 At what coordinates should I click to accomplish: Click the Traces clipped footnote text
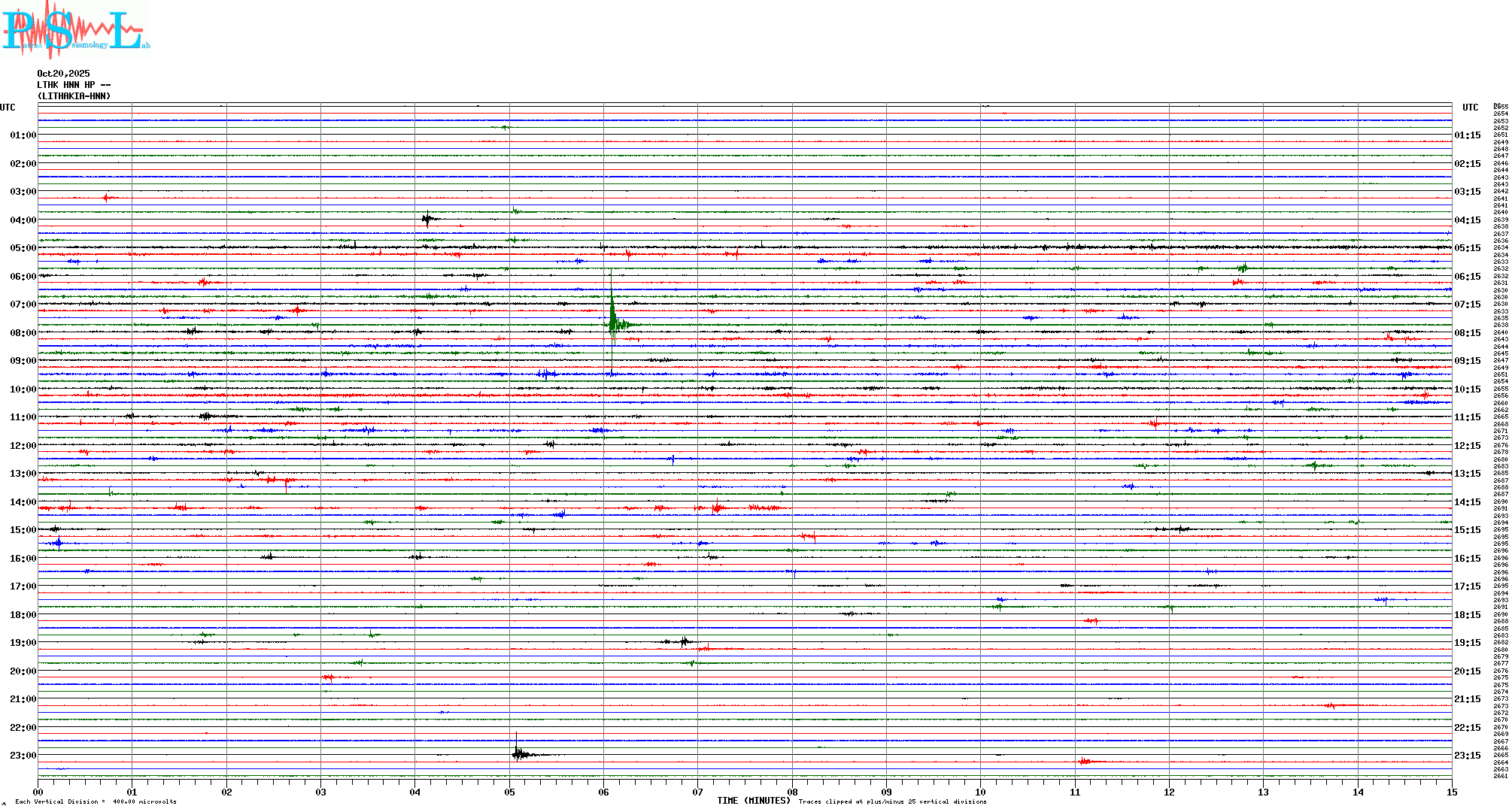(x=892, y=801)
